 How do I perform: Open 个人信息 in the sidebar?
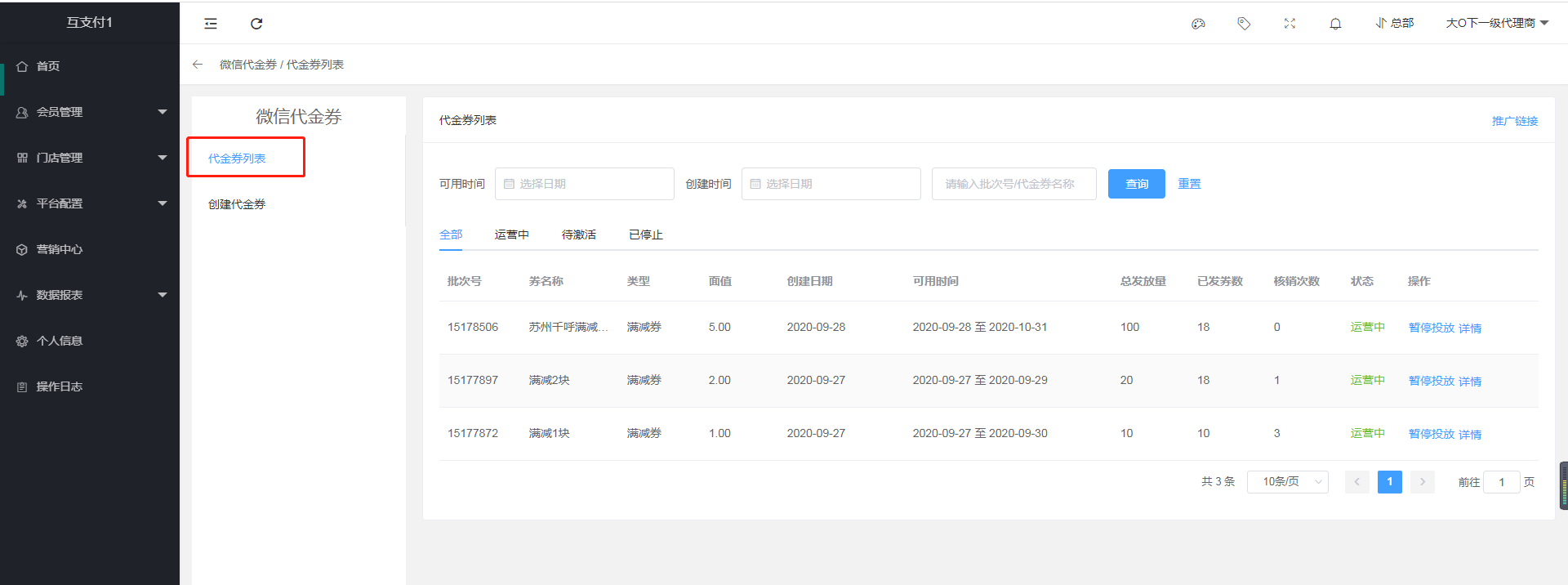coord(60,341)
